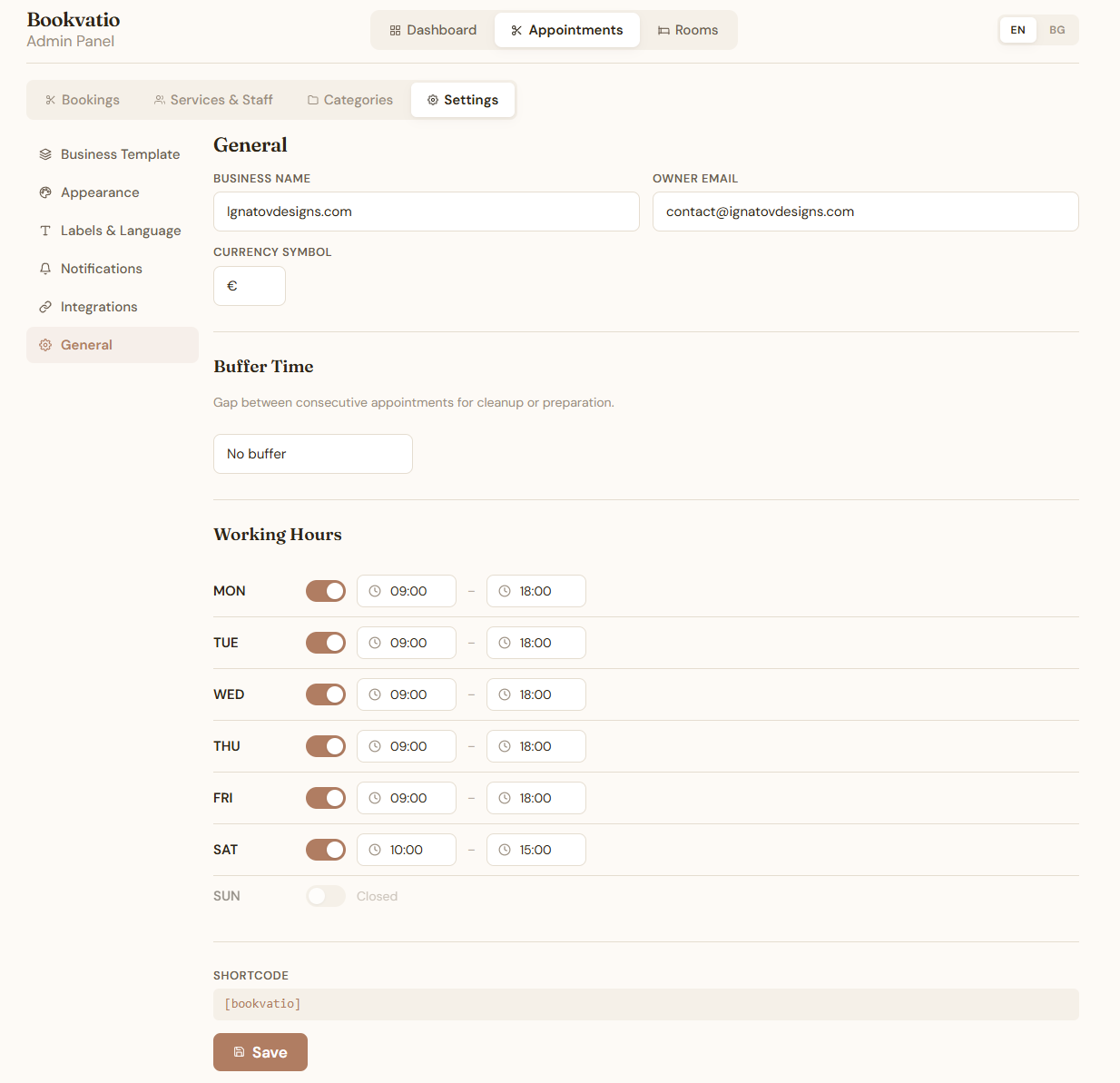
Task: Go to the Bookings sub-tab
Action: click(83, 100)
